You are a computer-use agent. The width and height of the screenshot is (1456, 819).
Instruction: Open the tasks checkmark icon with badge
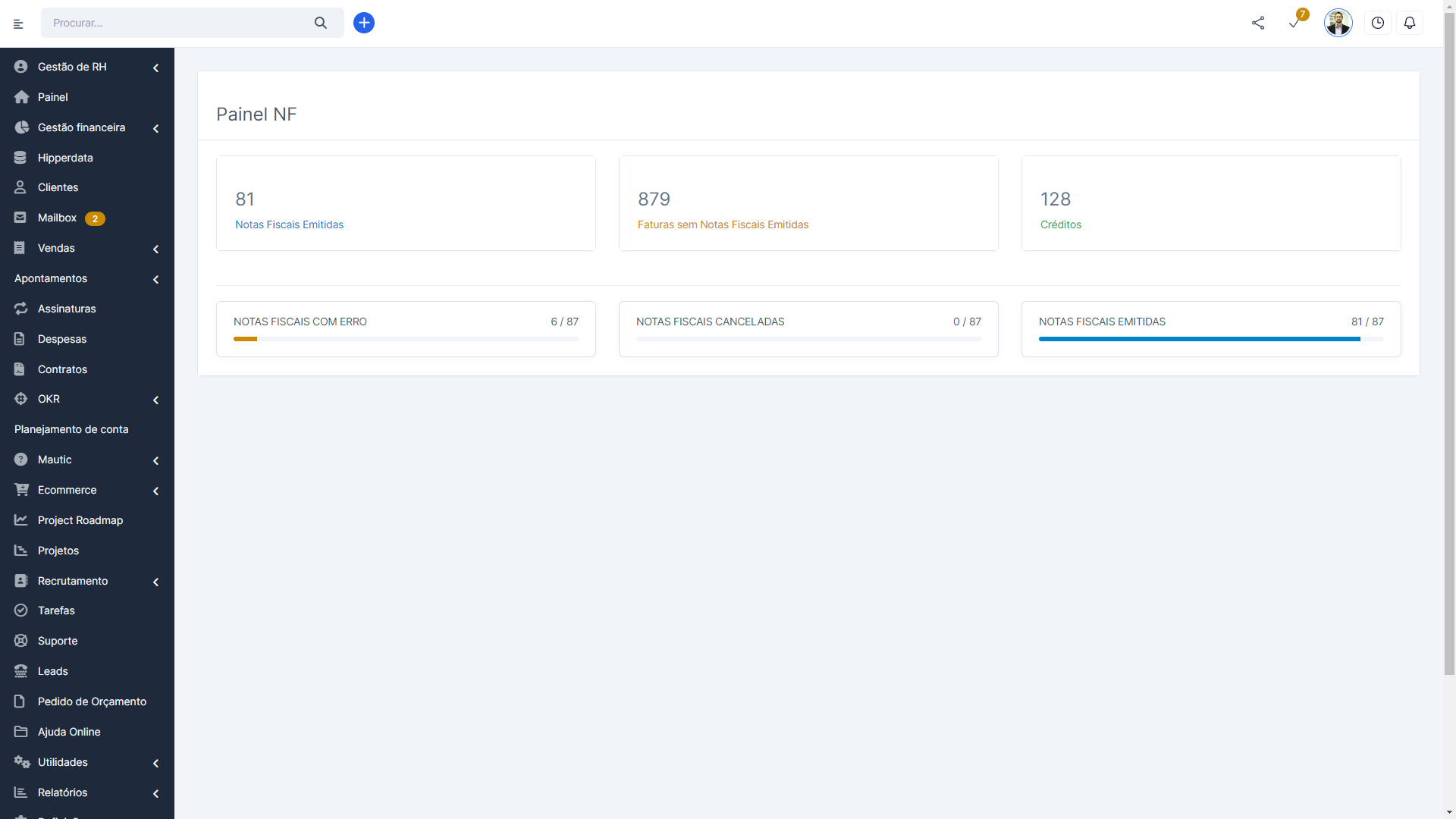click(1294, 23)
